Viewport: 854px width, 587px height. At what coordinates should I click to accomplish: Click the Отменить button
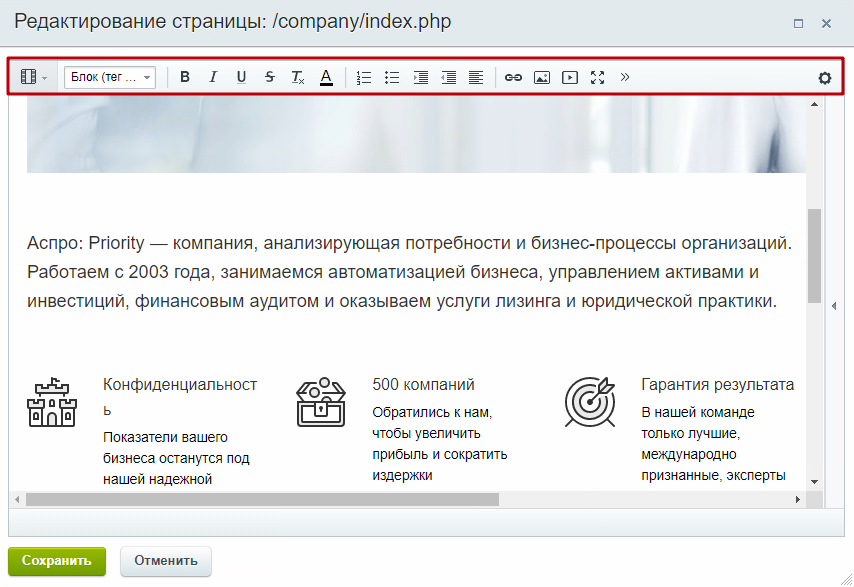coord(166,561)
